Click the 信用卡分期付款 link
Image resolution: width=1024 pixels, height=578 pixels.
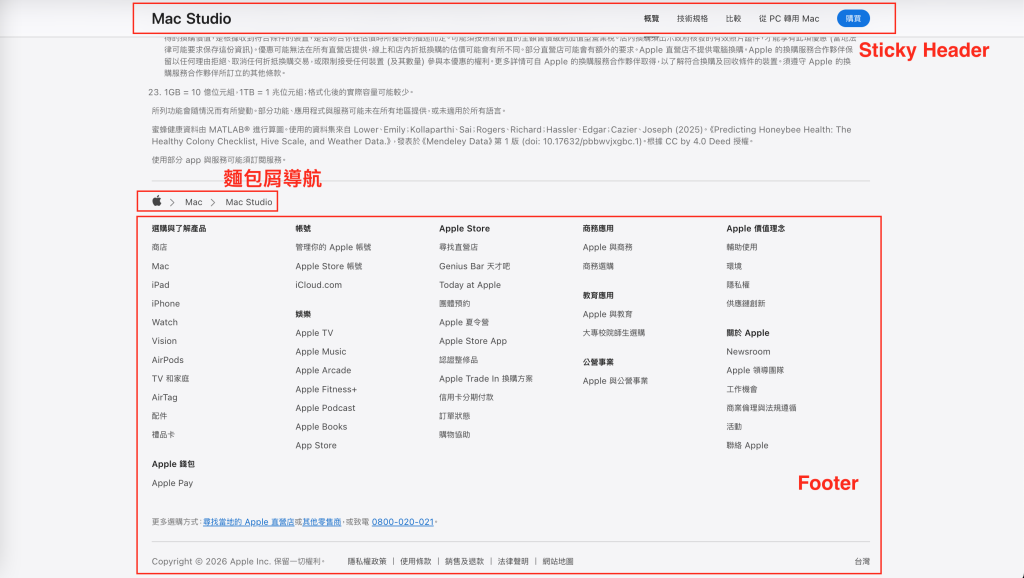[466, 397]
